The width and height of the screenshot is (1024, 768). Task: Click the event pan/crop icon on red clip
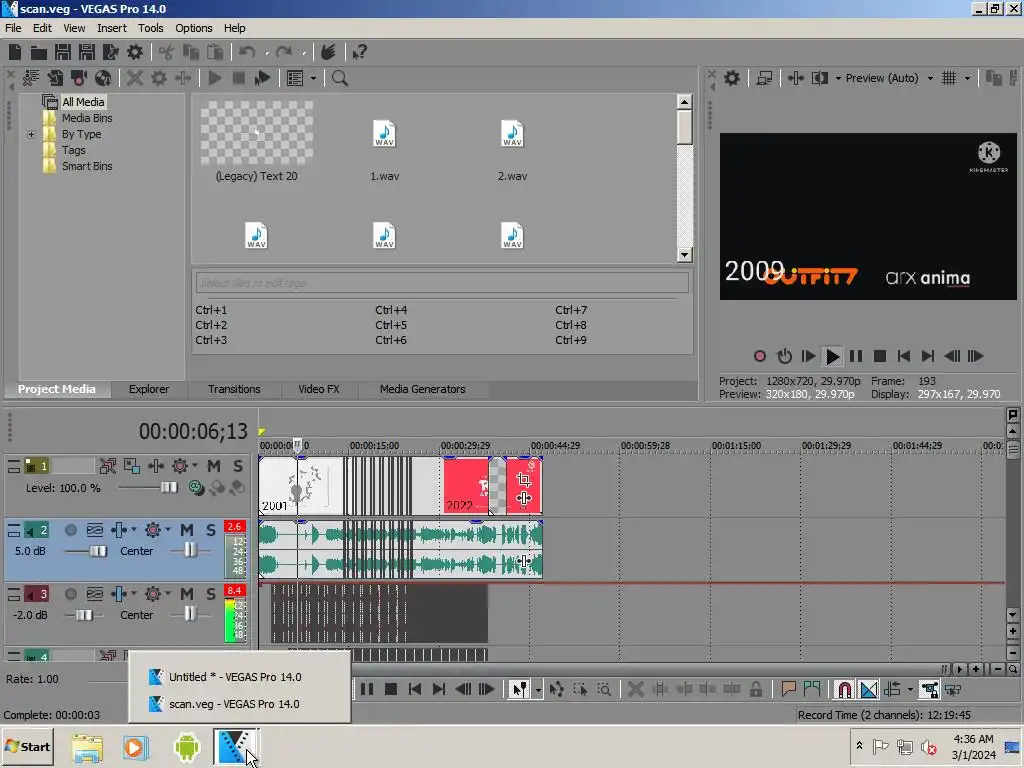tap(524, 481)
